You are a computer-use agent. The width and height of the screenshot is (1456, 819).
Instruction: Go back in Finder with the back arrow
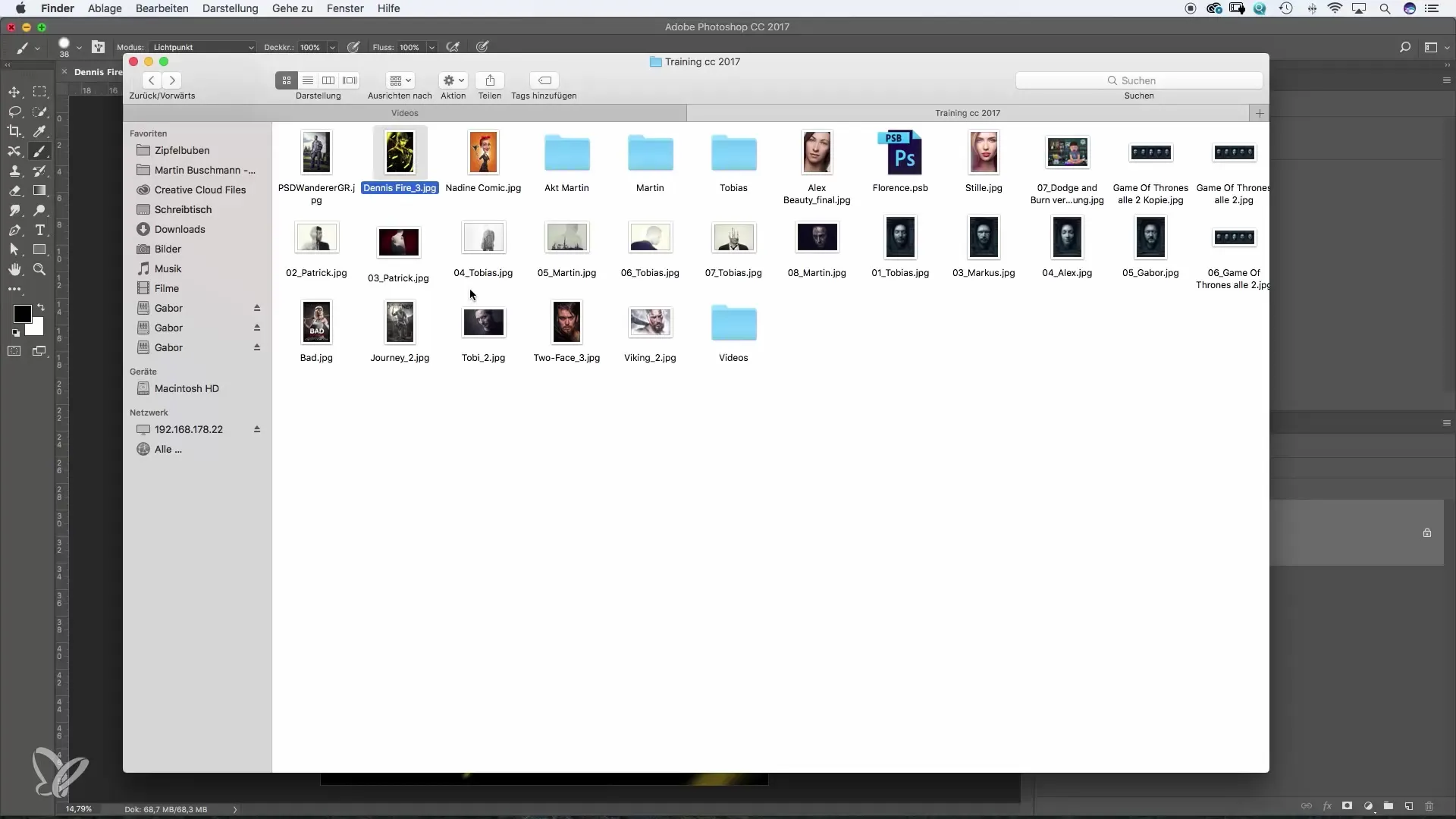tap(152, 80)
